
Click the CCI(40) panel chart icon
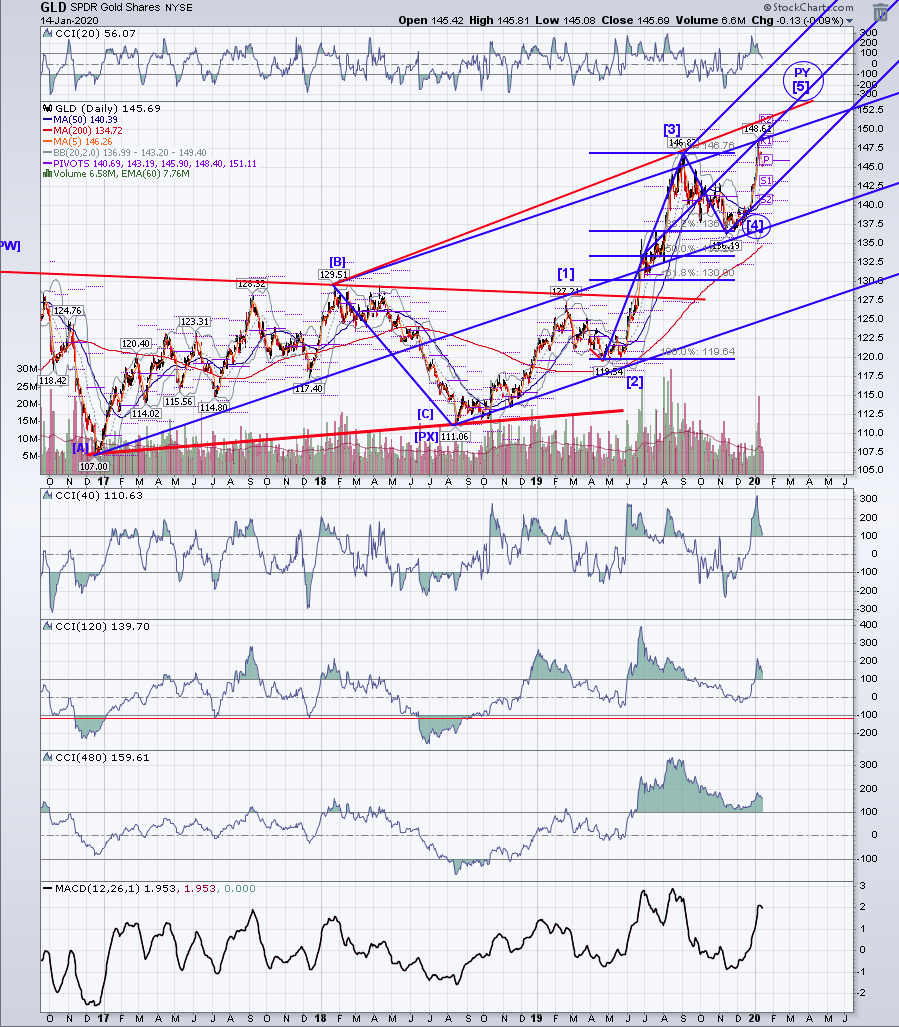point(47,496)
